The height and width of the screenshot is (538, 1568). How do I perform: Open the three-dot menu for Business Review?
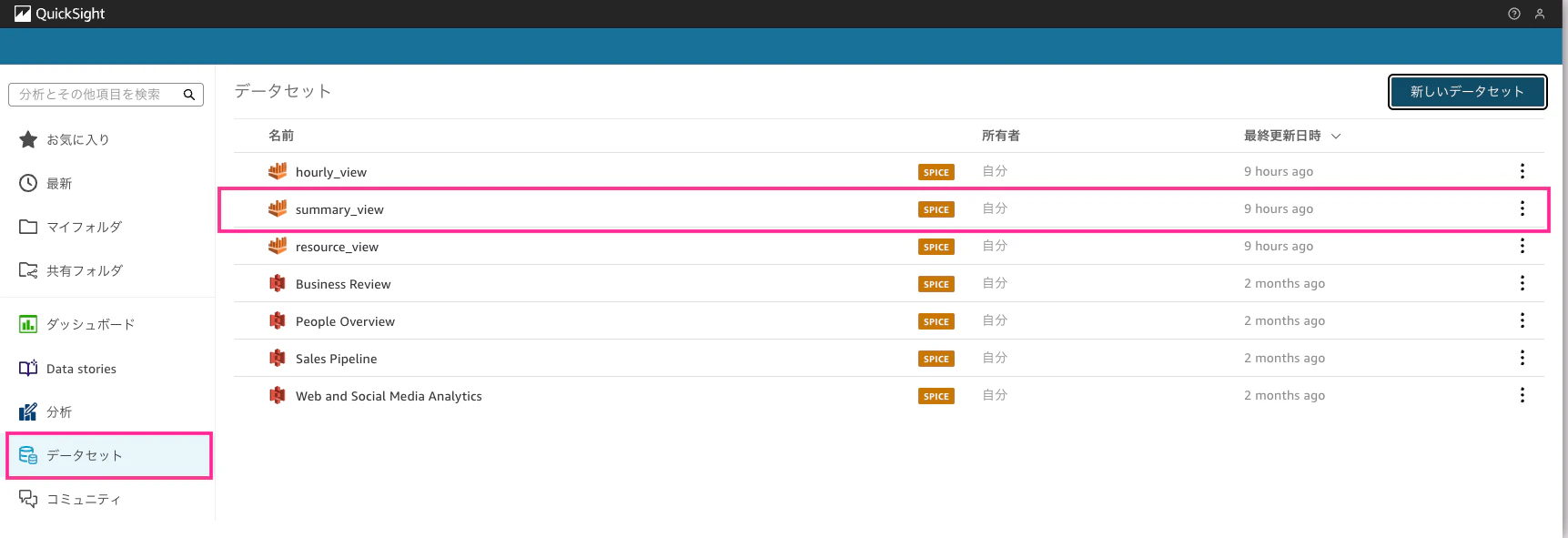(1522, 283)
